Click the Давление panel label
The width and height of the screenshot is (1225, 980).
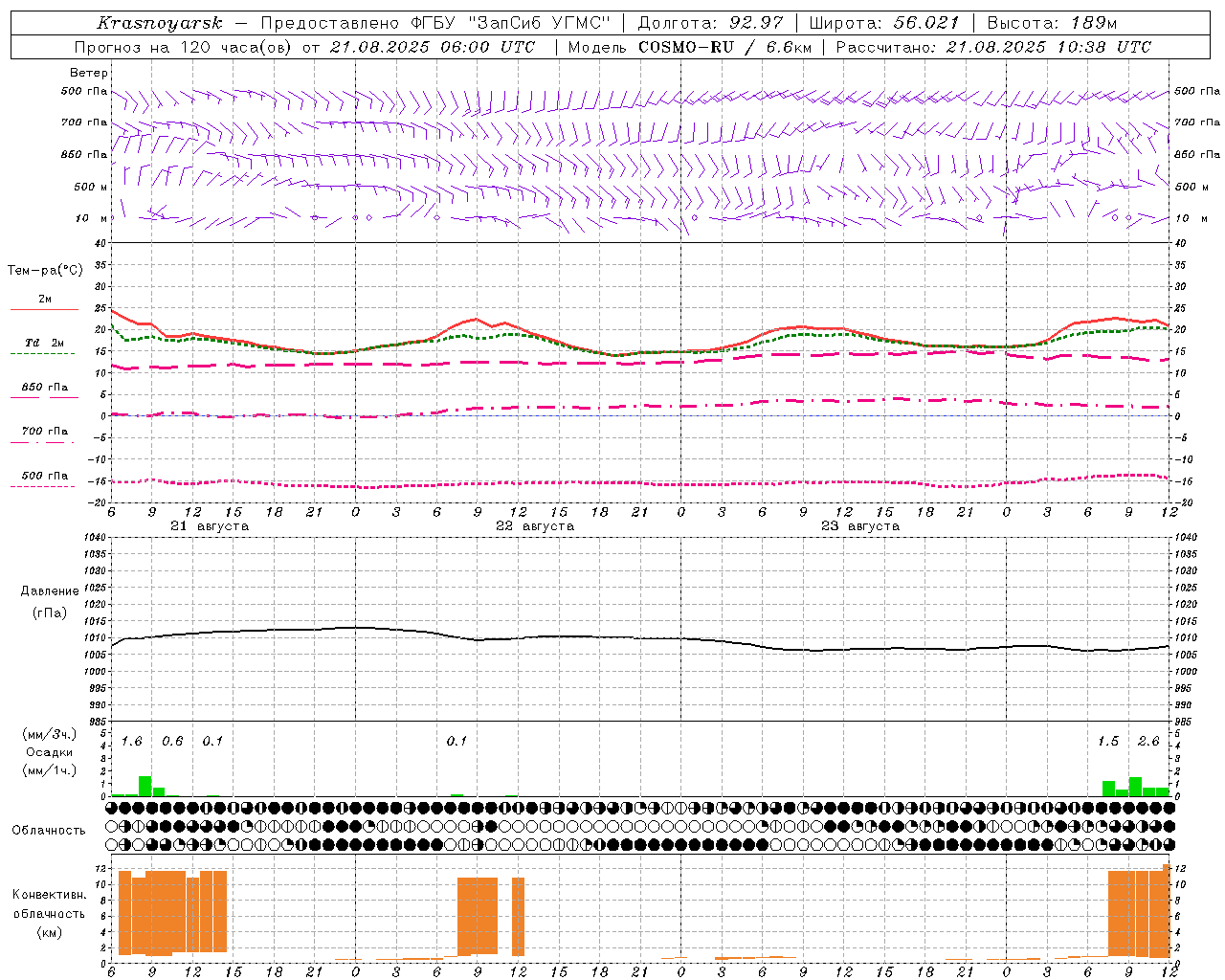pyautogui.click(x=49, y=591)
